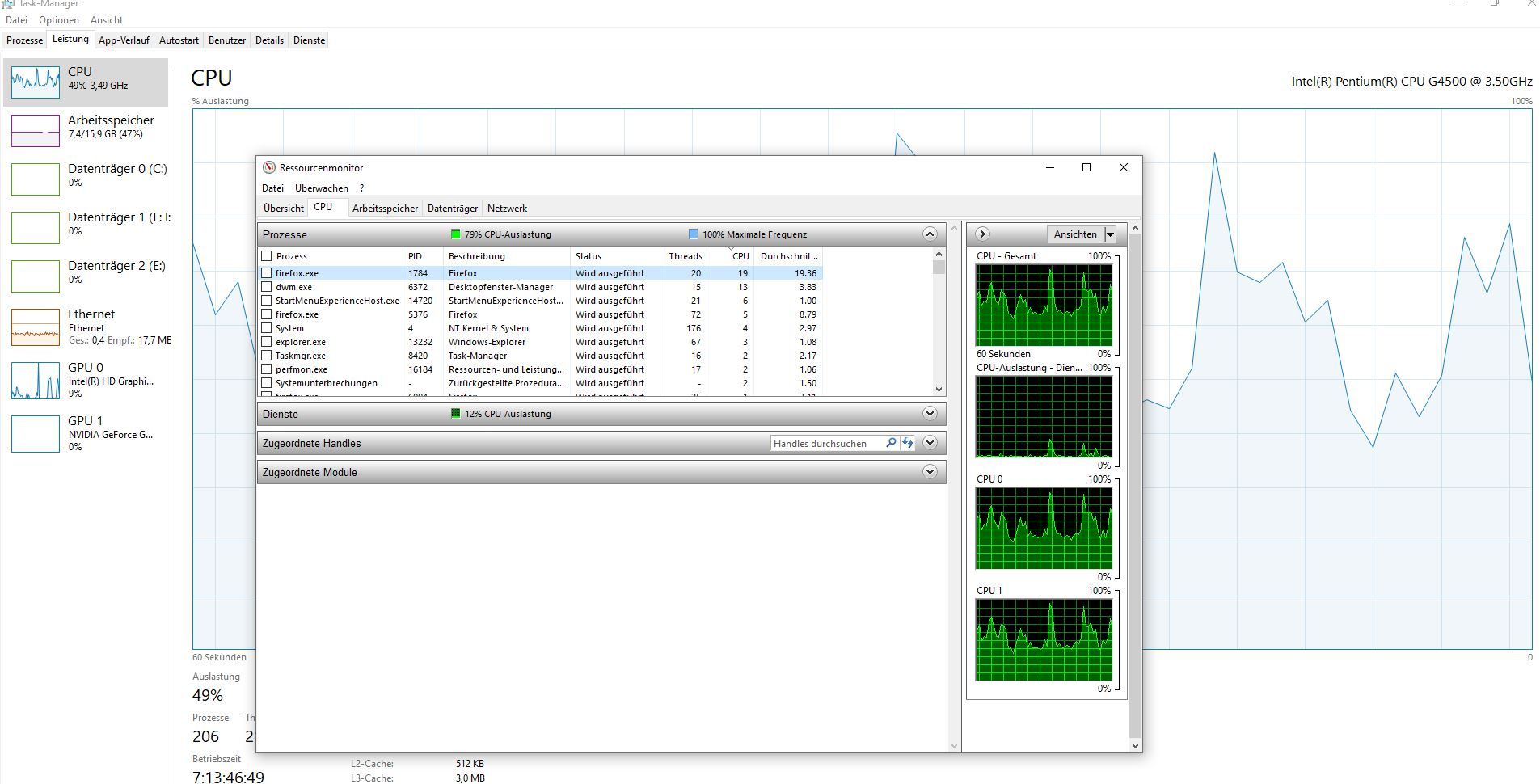Sort processes by PID column header
Screen dimensions: 1540x784
pyautogui.click(x=423, y=256)
